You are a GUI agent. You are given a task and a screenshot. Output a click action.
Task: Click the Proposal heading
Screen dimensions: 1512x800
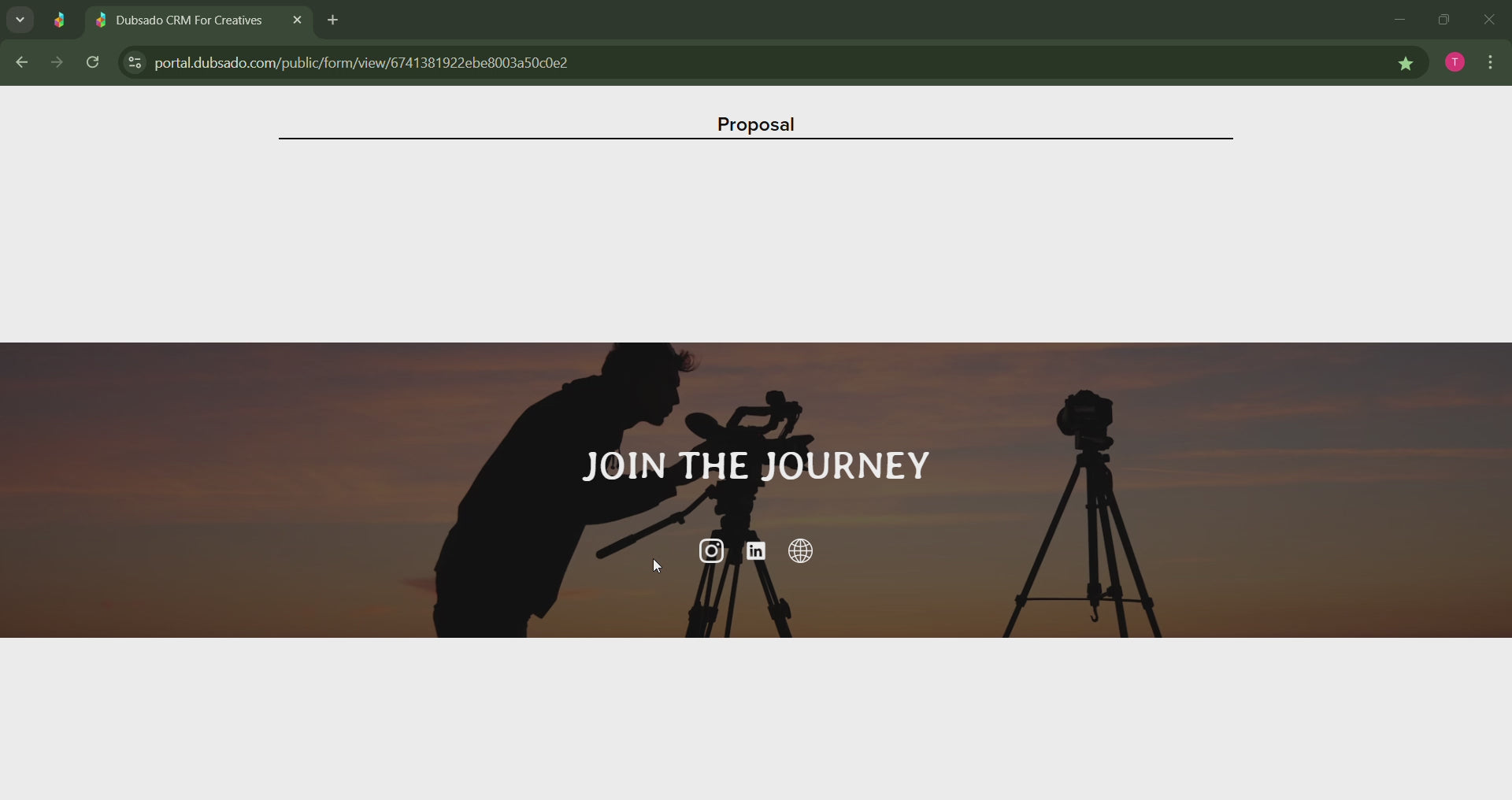pyautogui.click(x=756, y=124)
